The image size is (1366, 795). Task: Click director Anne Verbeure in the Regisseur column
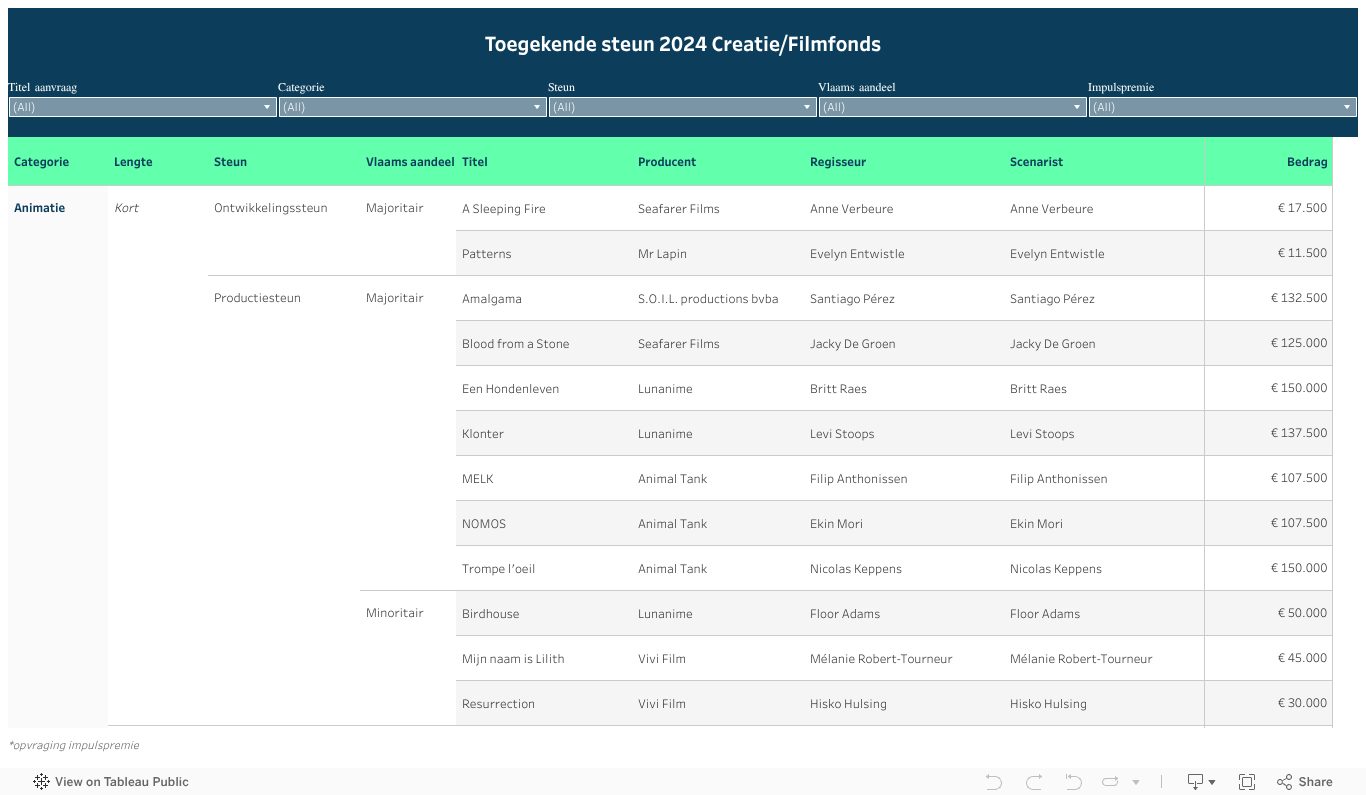click(852, 209)
